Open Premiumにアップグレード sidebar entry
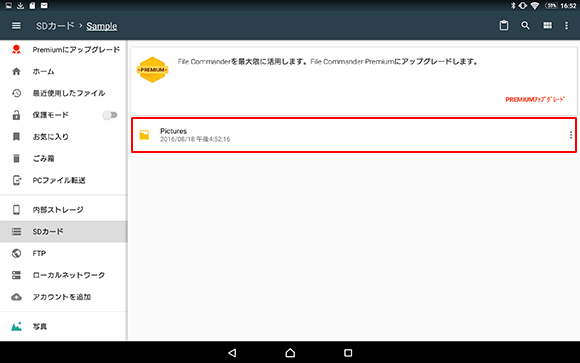The height and width of the screenshot is (363, 580). [x=64, y=50]
